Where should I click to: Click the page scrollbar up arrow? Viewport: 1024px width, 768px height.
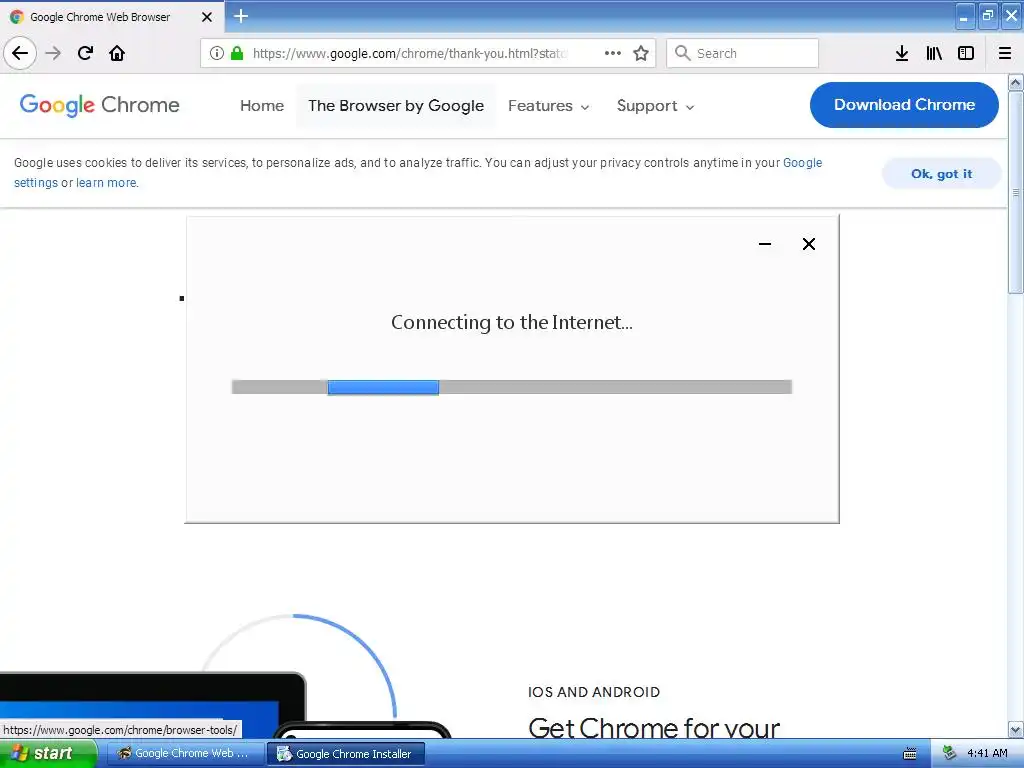(x=1016, y=82)
